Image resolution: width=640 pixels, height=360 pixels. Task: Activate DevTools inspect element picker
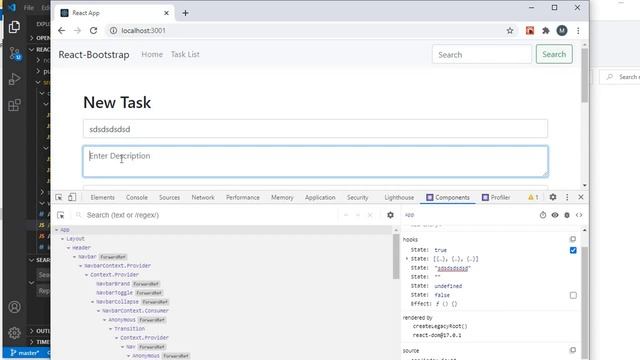pos(59,197)
